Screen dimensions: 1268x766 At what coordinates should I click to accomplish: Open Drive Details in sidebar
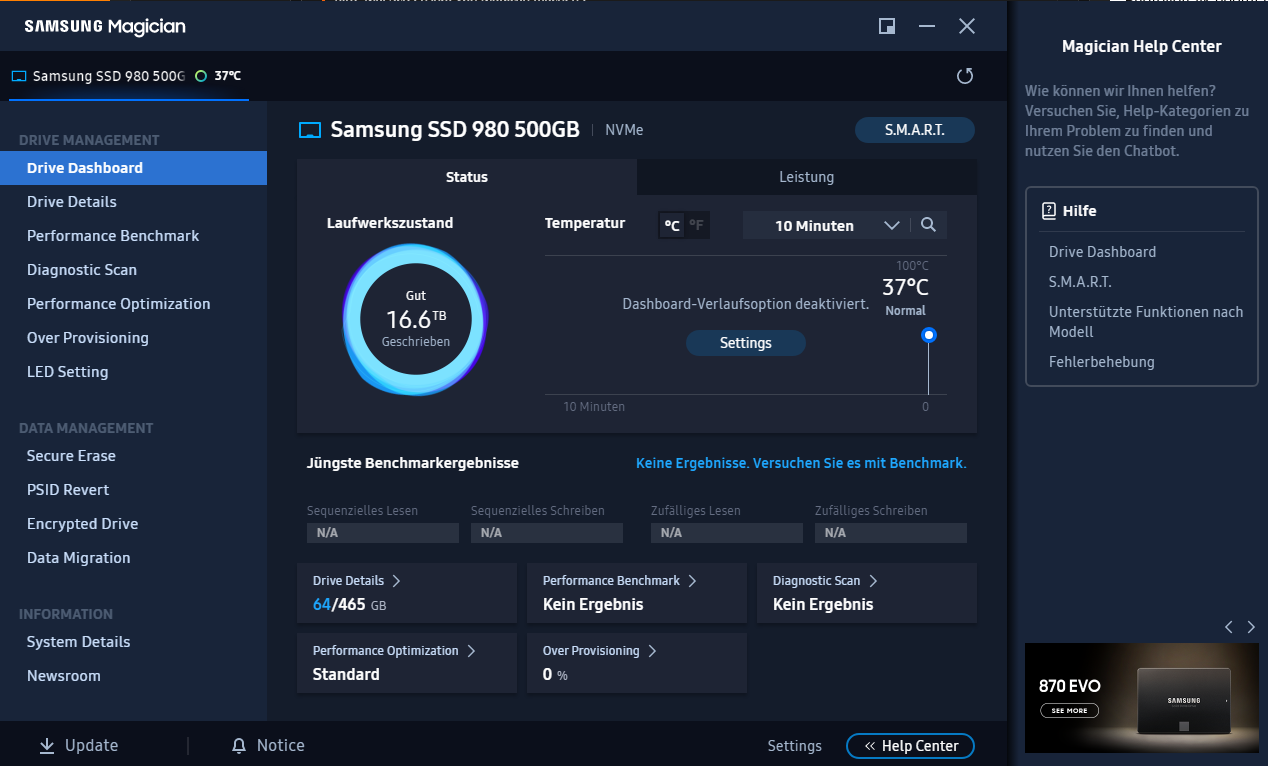(x=133, y=202)
